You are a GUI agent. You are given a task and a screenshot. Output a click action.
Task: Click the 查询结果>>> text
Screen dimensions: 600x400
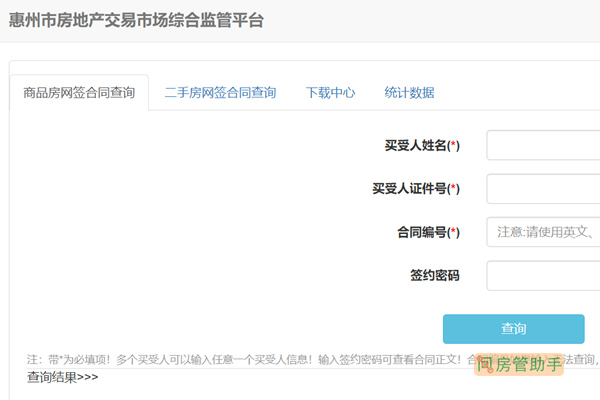tap(62, 377)
